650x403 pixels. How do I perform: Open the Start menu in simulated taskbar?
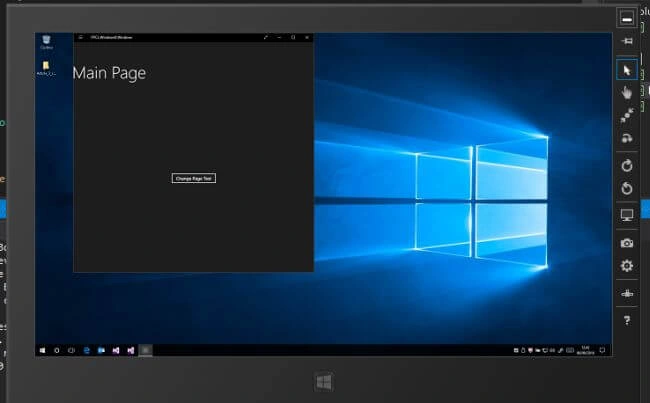coord(42,350)
